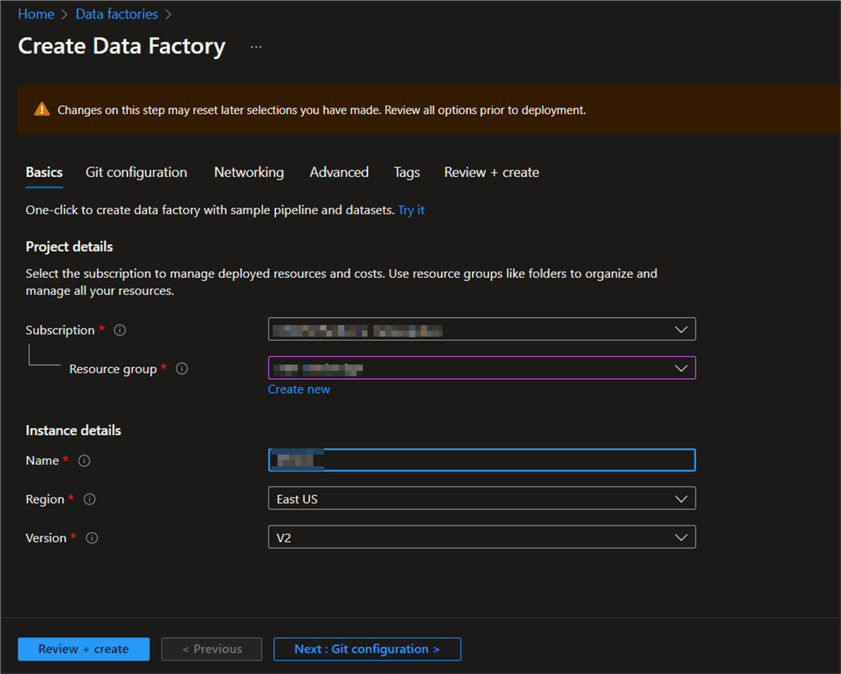This screenshot has height=674, width=841.
Task: Click the warning banner message text
Action: click(321, 110)
